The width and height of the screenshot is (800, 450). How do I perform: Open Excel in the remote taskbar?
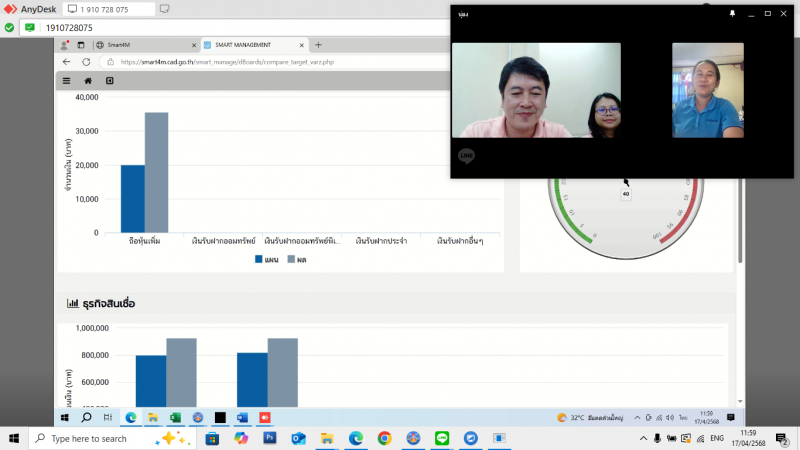point(175,417)
